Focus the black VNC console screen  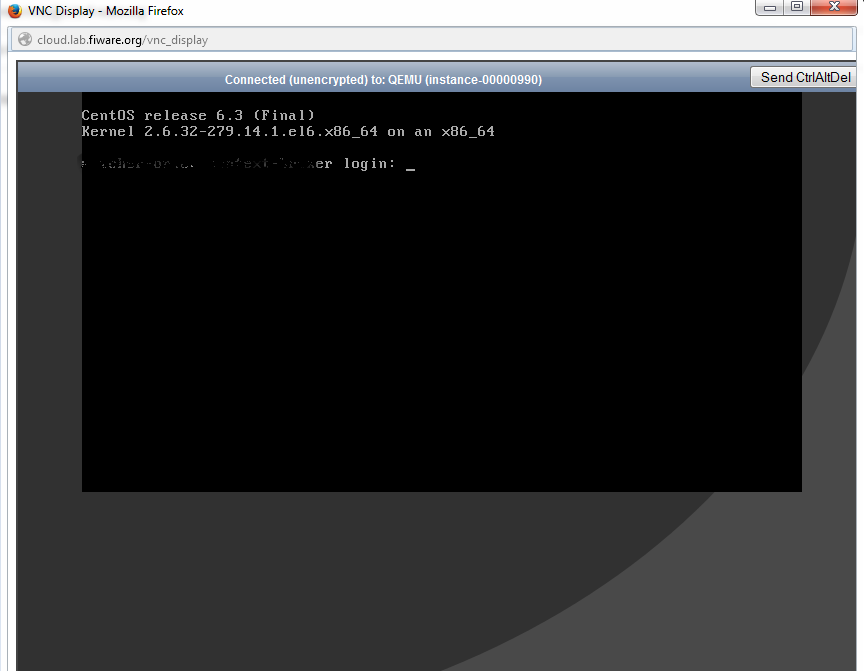[x=441, y=292]
